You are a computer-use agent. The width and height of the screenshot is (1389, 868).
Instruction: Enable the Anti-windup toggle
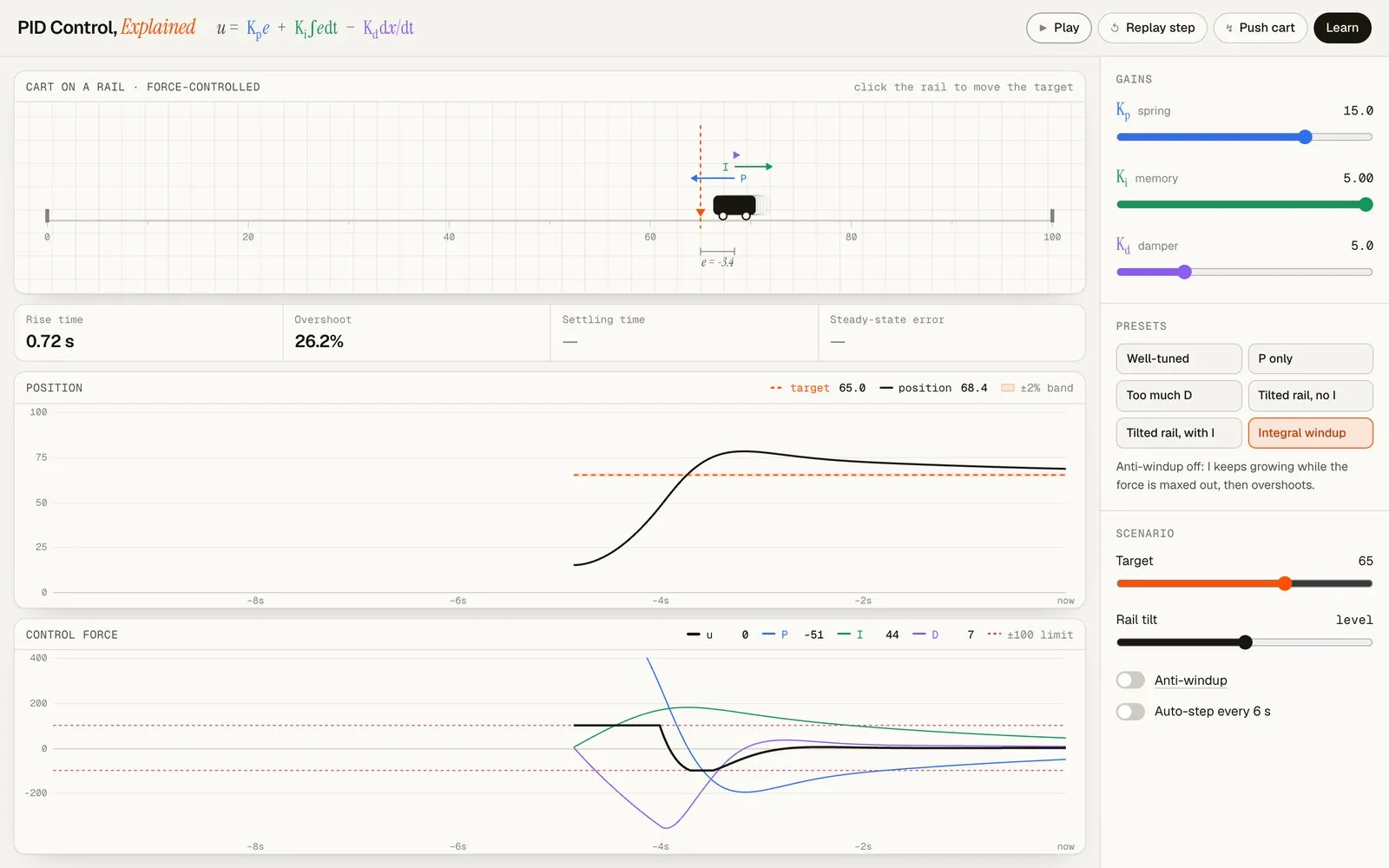[1130, 681]
